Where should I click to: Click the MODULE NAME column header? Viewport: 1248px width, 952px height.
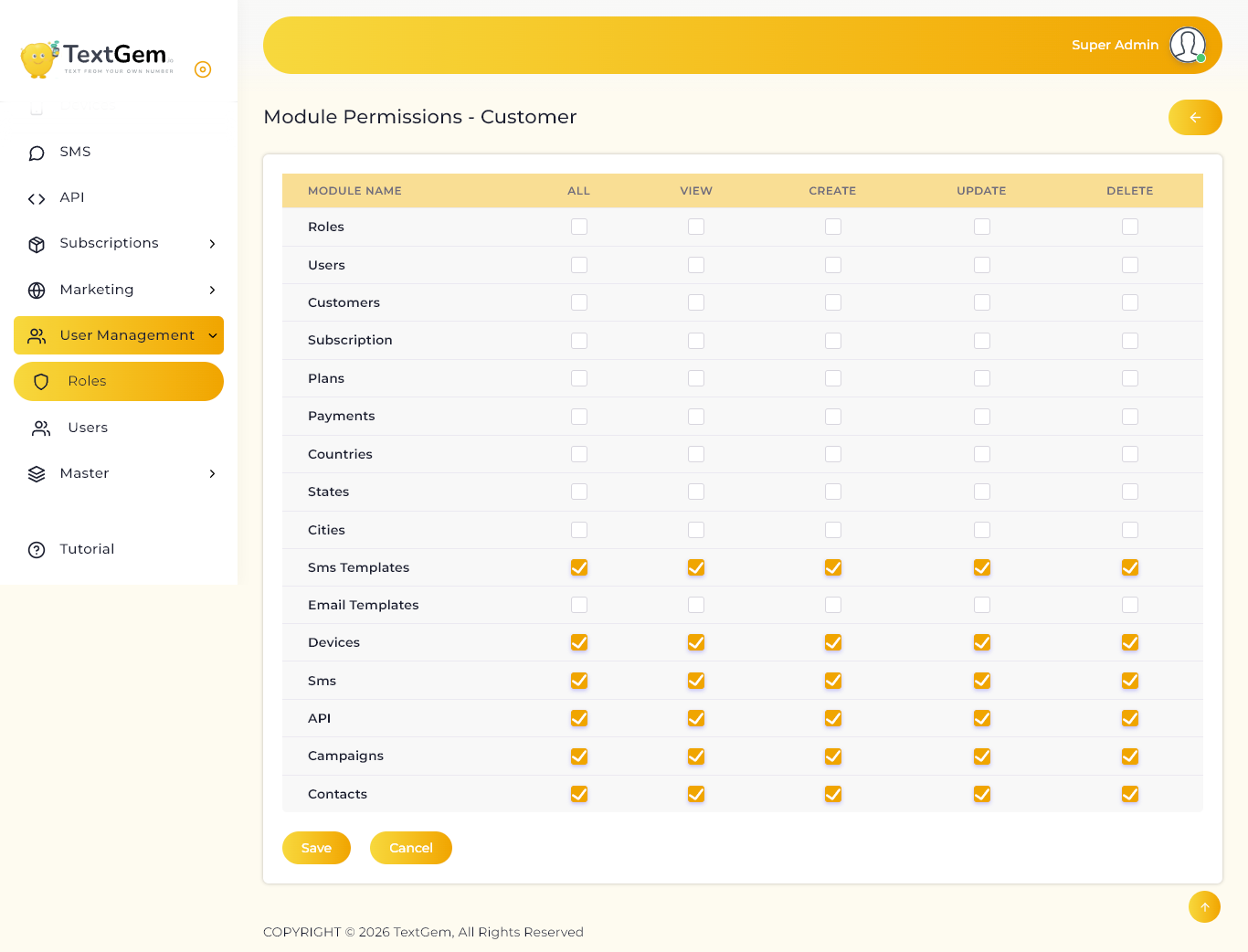point(354,191)
